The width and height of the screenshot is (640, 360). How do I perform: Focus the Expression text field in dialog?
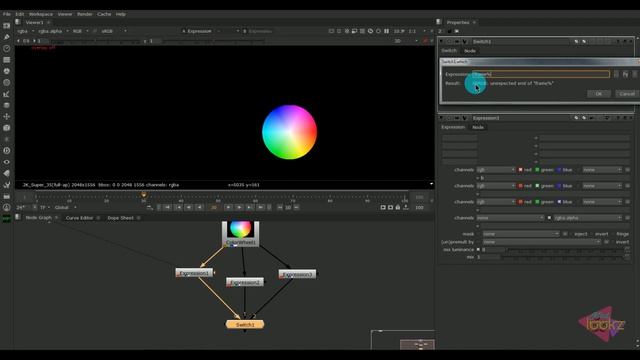tap(541, 74)
